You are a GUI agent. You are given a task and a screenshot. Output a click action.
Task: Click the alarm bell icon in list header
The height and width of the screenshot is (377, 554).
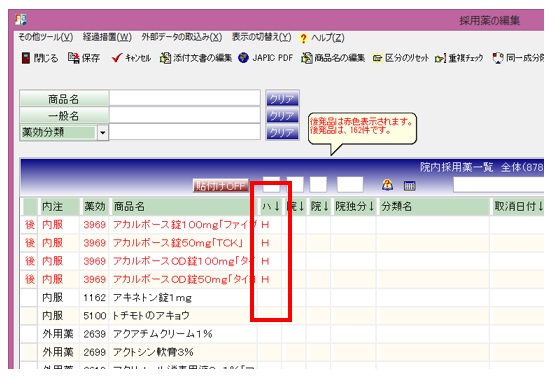tap(388, 185)
